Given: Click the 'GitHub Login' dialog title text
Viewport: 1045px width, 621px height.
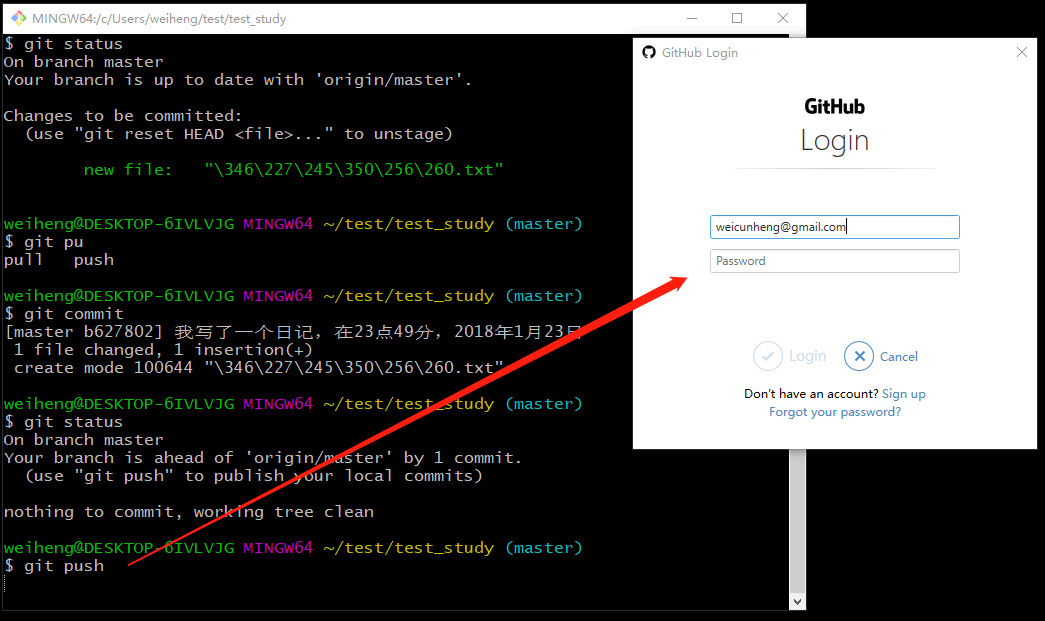Looking at the screenshot, I should click(700, 53).
